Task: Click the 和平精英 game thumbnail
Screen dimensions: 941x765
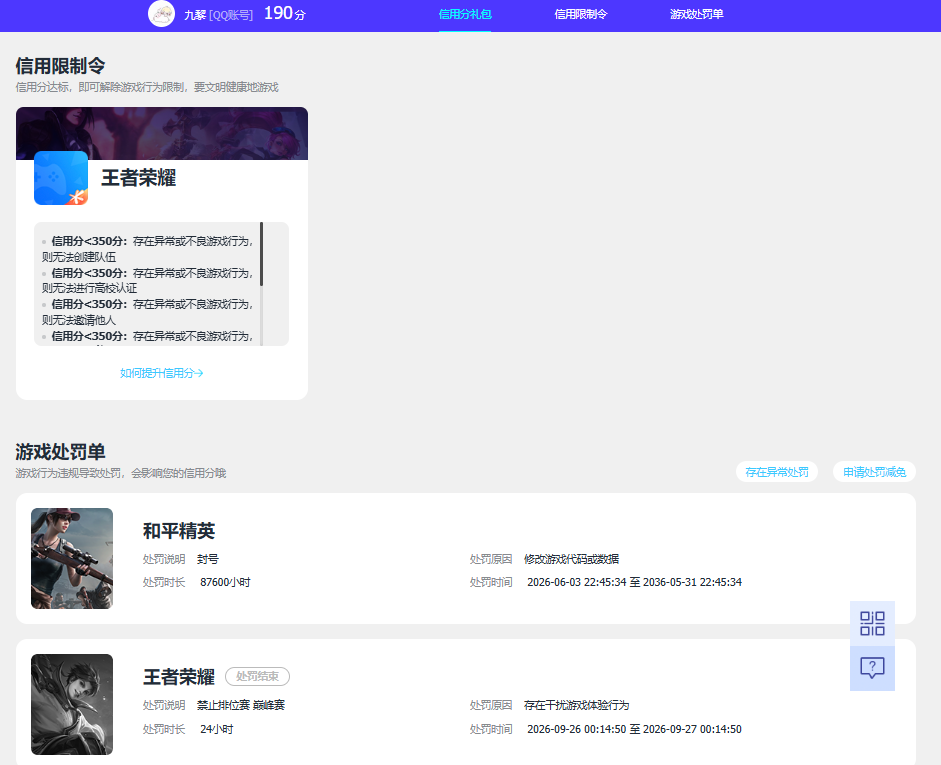Action: tap(72, 558)
